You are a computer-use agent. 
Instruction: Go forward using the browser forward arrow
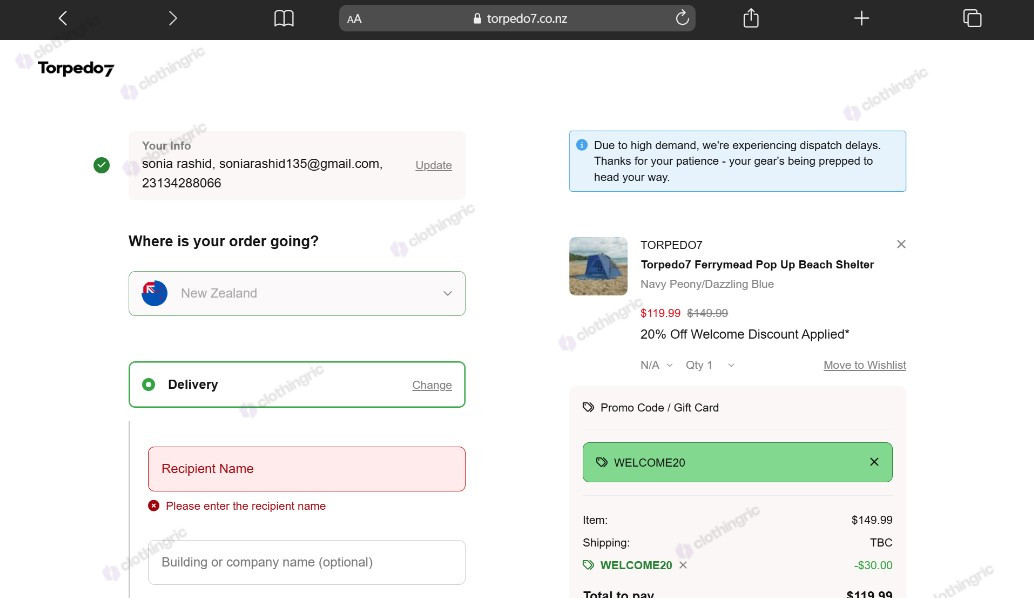pos(173,18)
